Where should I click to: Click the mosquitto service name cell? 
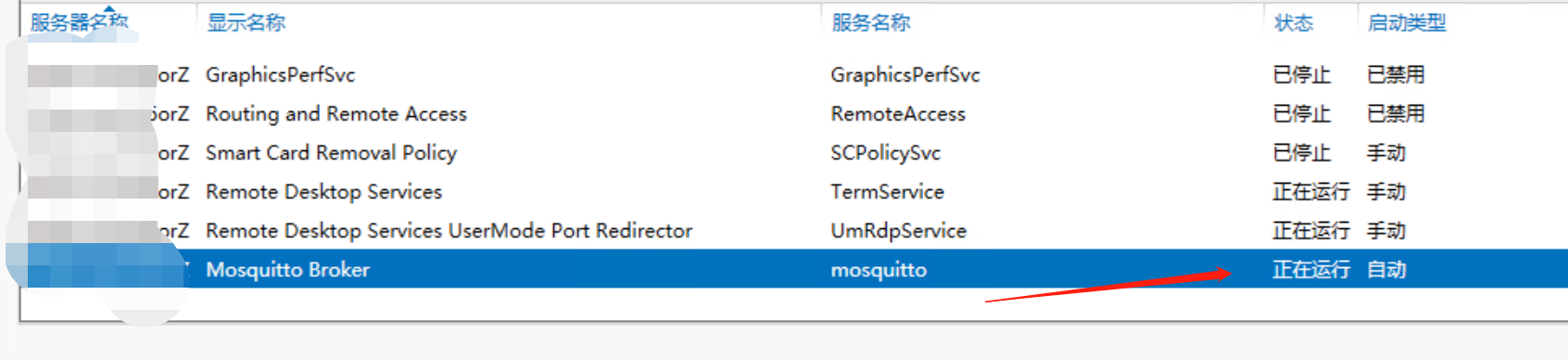click(x=879, y=270)
